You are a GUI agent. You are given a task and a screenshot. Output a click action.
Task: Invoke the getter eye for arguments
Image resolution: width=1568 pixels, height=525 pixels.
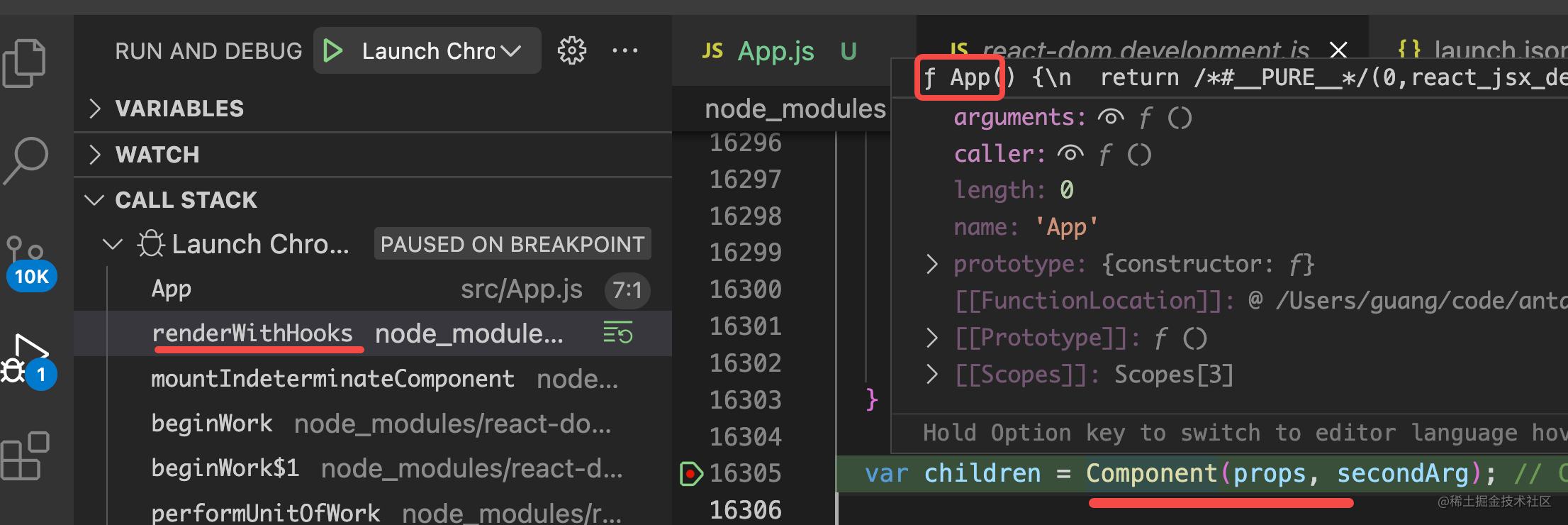tap(1110, 118)
